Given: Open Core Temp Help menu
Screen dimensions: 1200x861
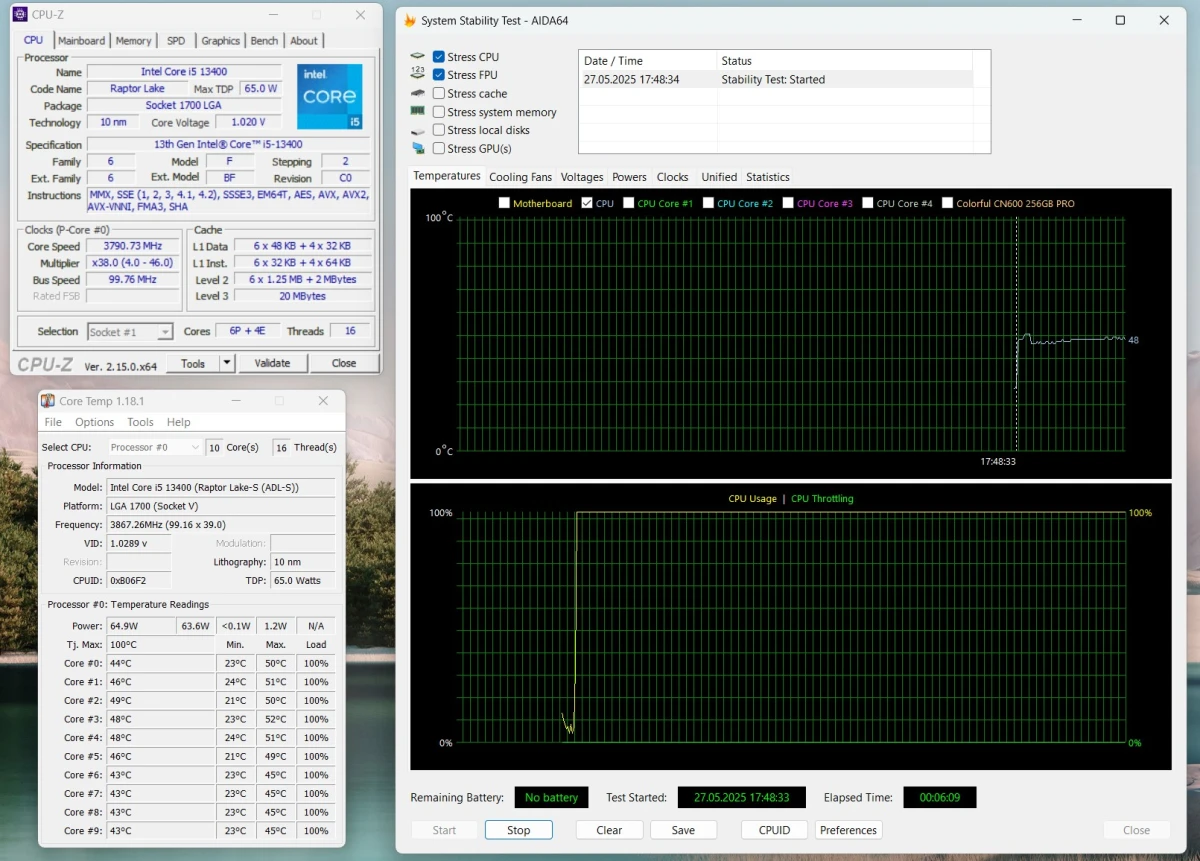Looking at the screenshot, I should click(178, 422).
